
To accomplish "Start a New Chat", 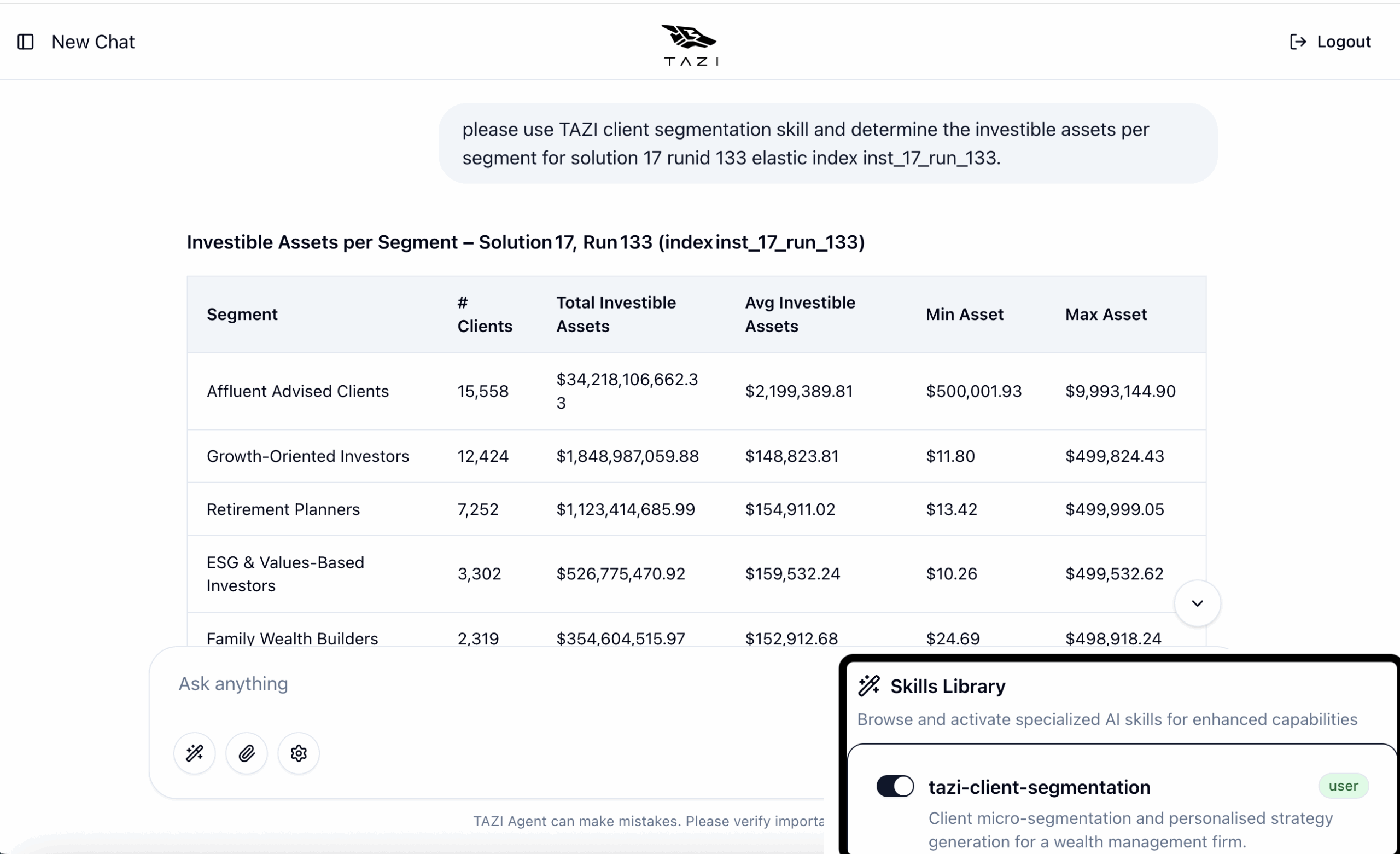I will (x=93, y=42).
